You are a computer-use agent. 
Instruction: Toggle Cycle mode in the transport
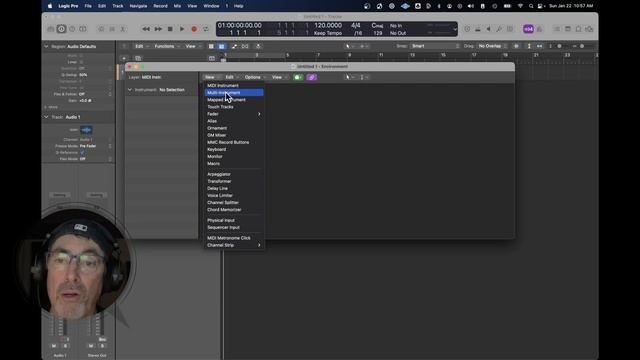pyautogui.click(x=206, y=29)
